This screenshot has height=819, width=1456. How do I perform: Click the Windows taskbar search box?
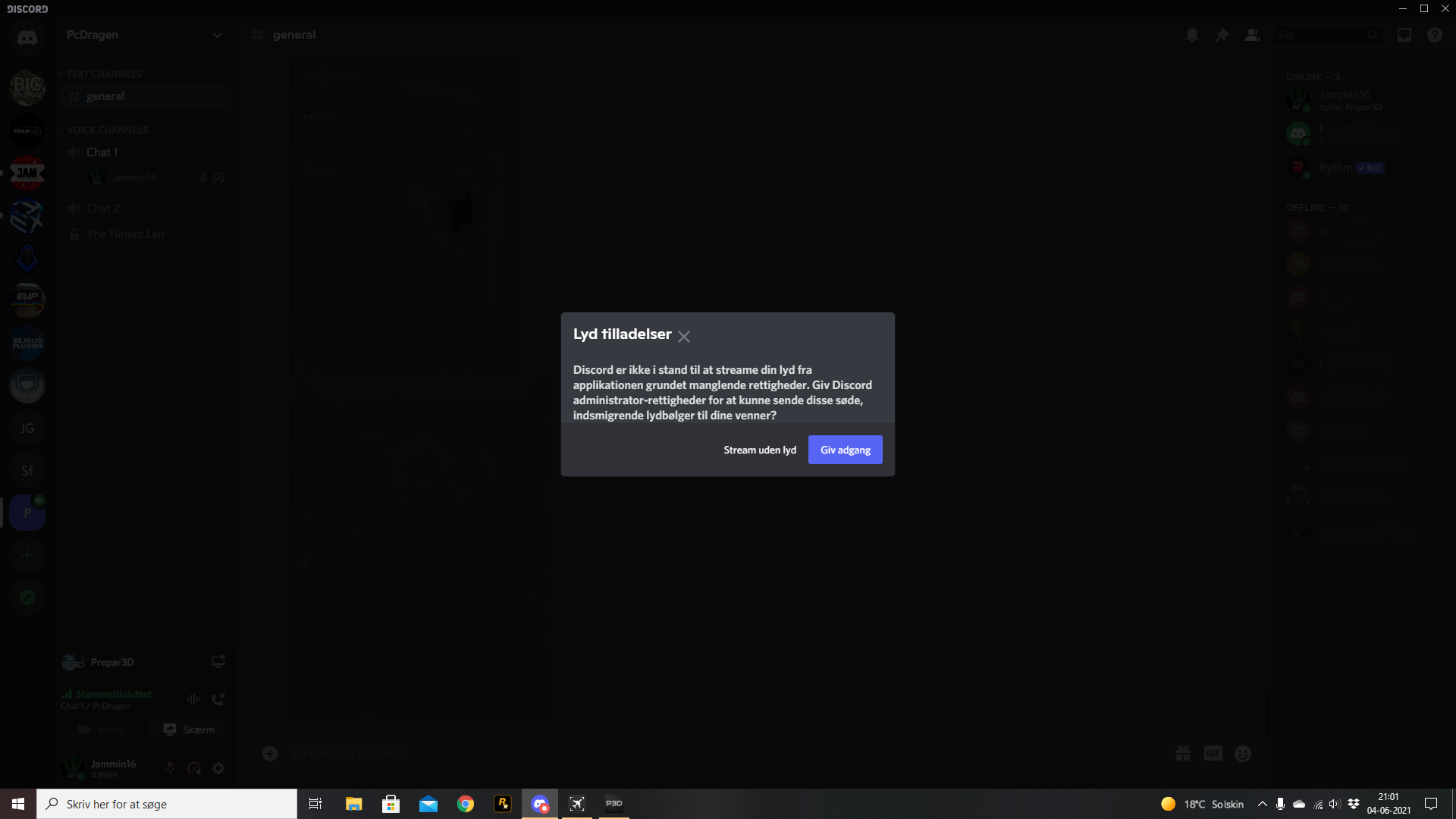coord(167,804)
